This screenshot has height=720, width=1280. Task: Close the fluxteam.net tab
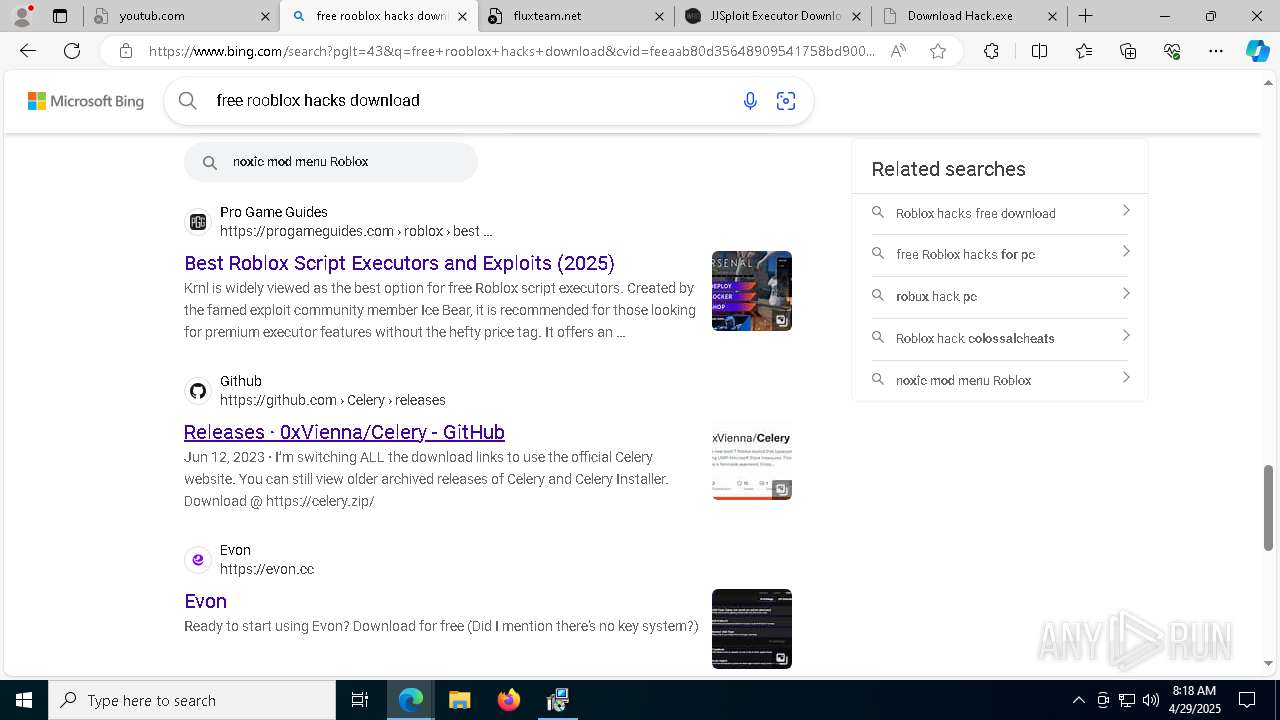point(659,16)
